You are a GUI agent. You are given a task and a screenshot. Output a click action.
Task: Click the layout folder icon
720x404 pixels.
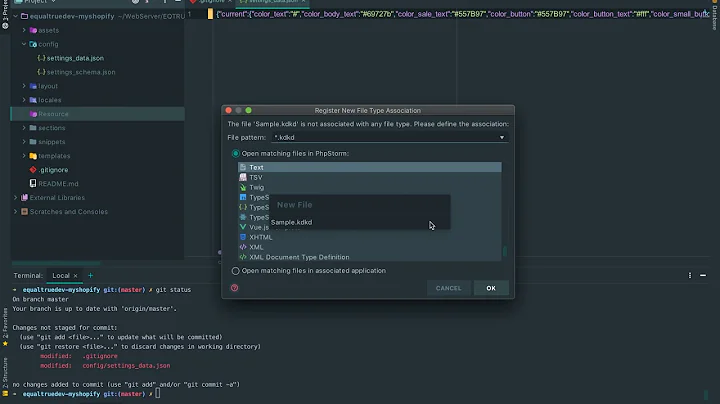(33, 86)
